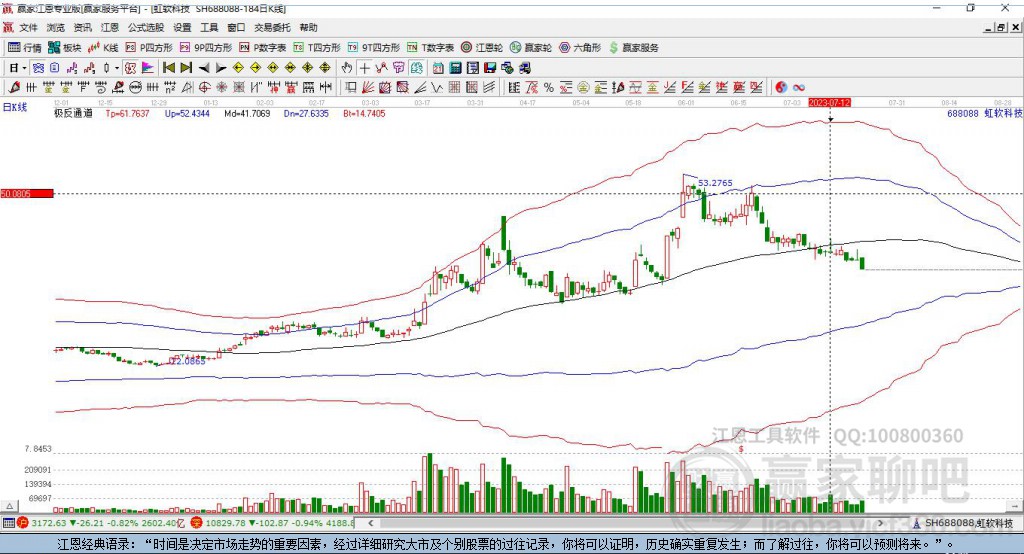Viewport: 1024px width, 554px height.
Task: Open the P四方形 tool
Action: click(x=150, y=48)
